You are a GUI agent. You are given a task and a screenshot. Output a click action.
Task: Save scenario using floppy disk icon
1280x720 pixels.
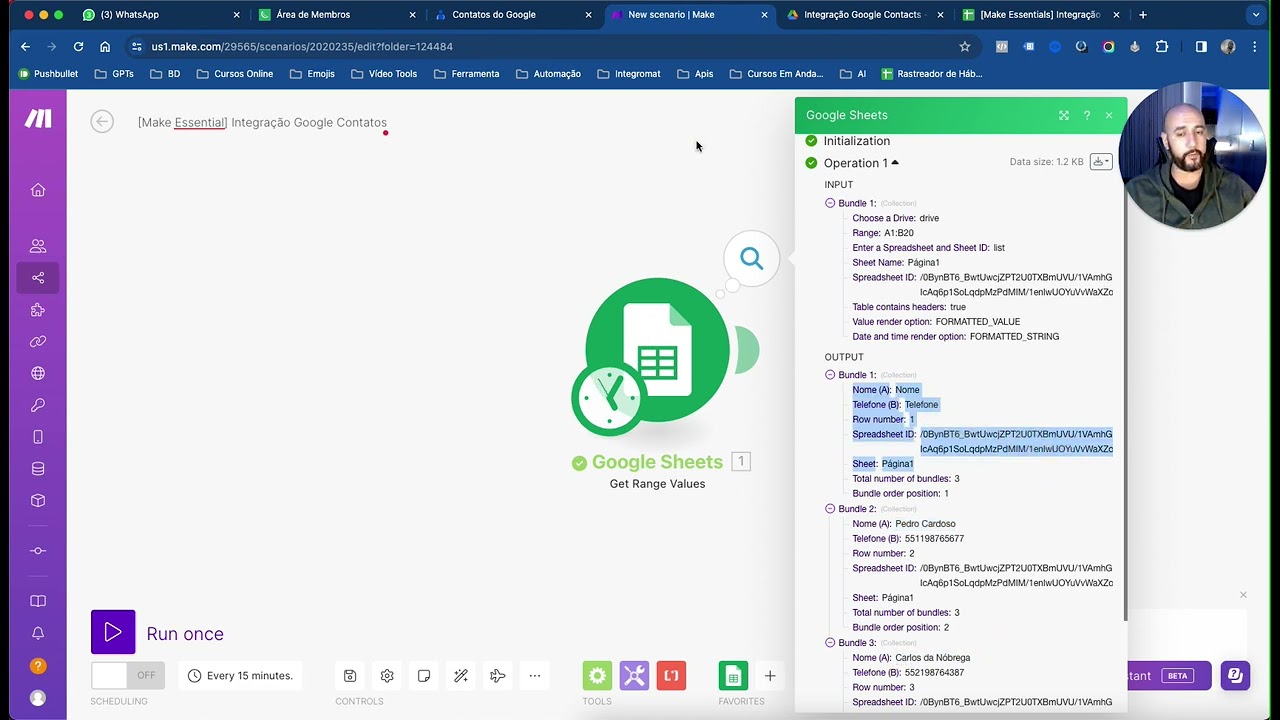tap(350, 676)
